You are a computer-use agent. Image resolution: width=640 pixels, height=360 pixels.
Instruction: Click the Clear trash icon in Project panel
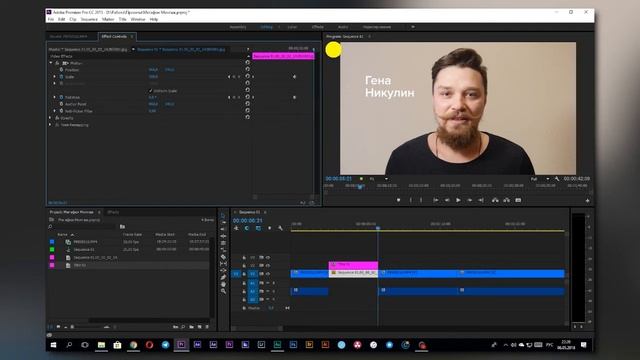tap(207, 327)
